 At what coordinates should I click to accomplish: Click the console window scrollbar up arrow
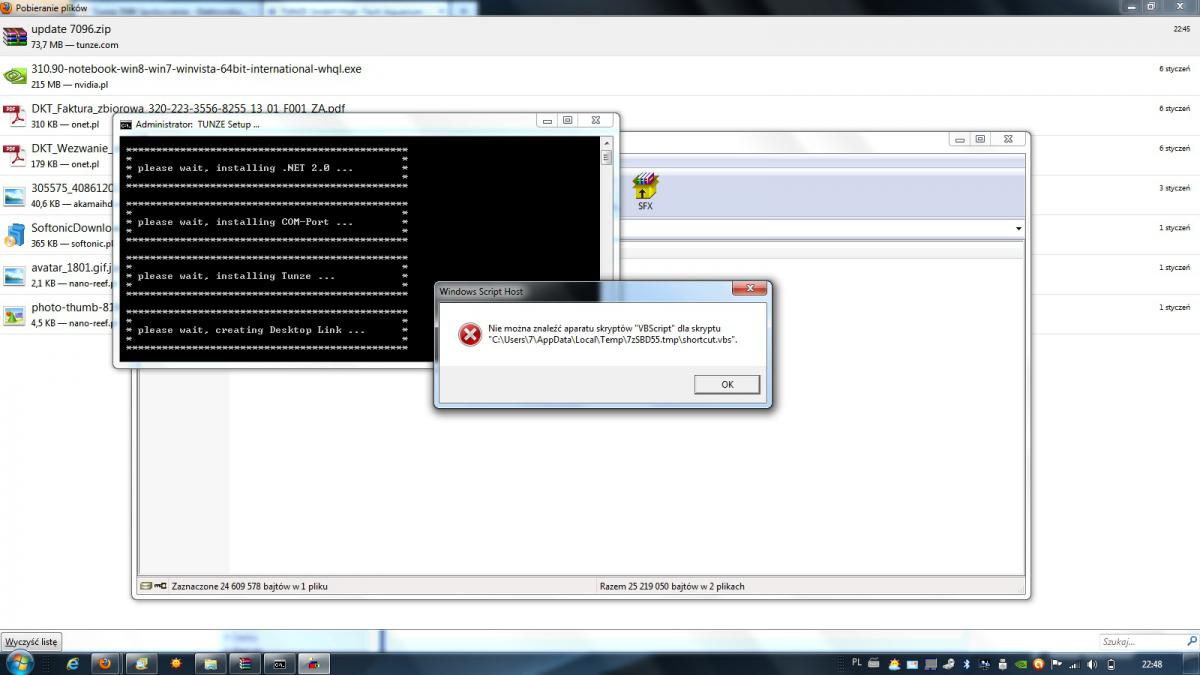[606, 143]
